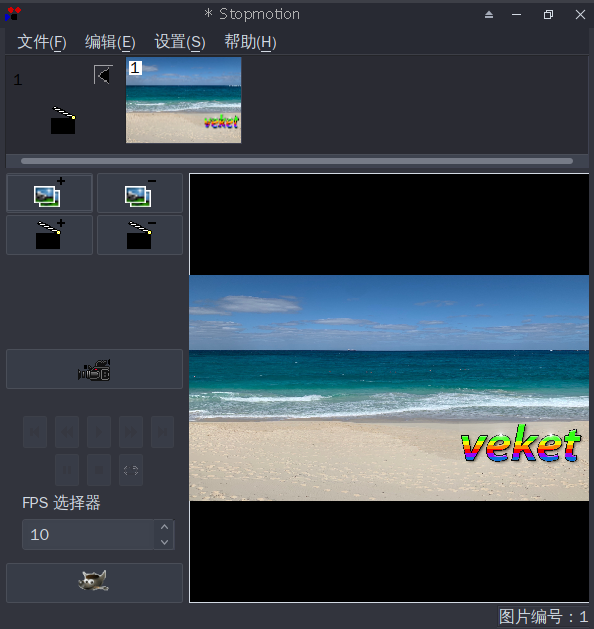Screen dimensions: 594x629
Task: Click the play animation button
Action: [x=99, y=432]
